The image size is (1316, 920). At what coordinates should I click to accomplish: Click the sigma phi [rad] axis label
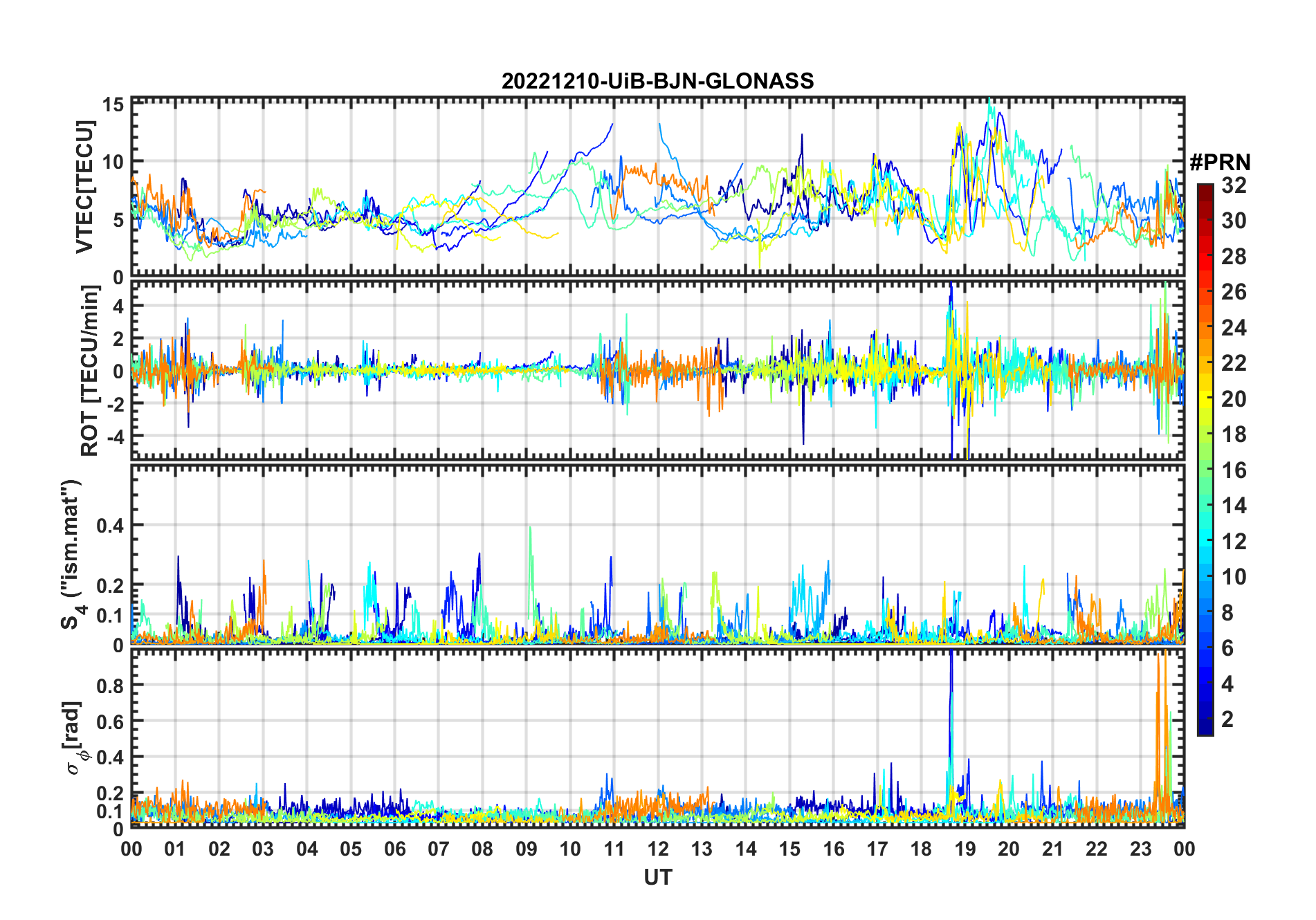tap(74, 737)
